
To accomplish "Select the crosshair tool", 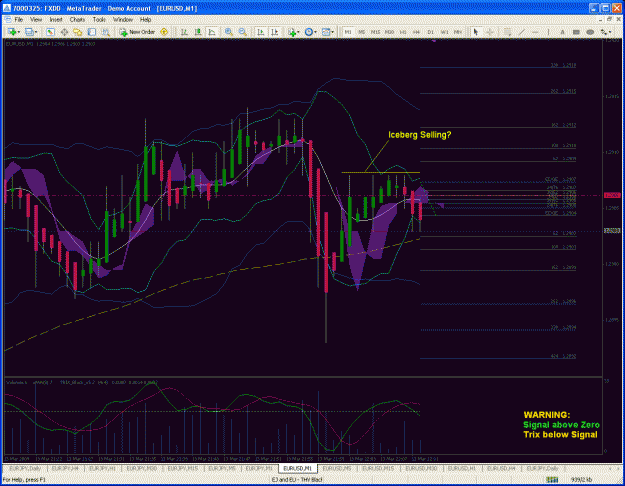I will [490, 32].
